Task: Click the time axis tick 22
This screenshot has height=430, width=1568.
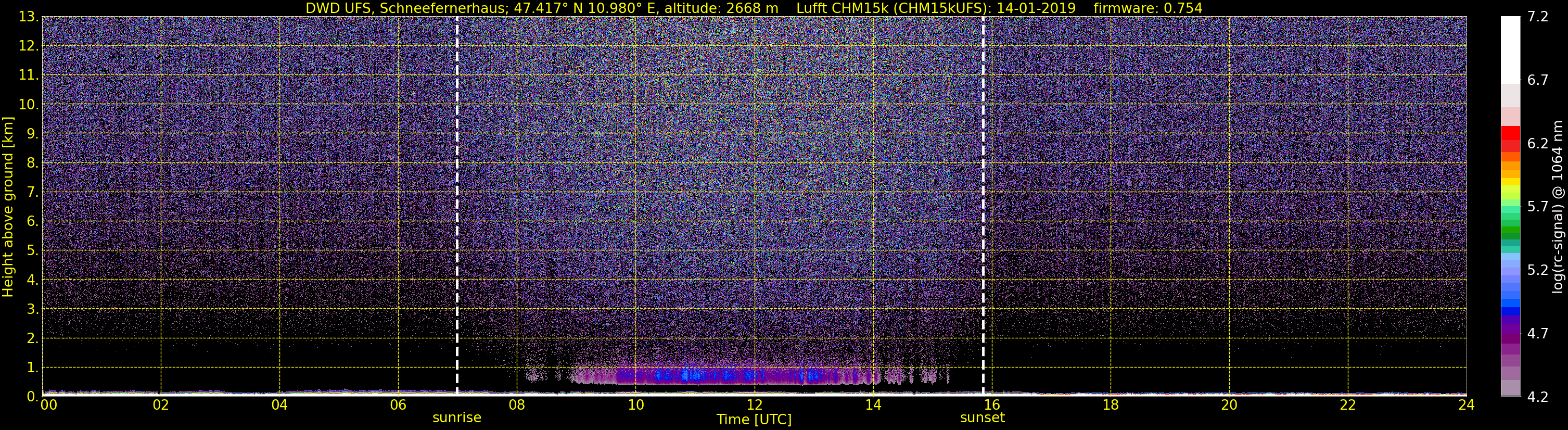Action: pyautogui.click(x=1348, y=404)
